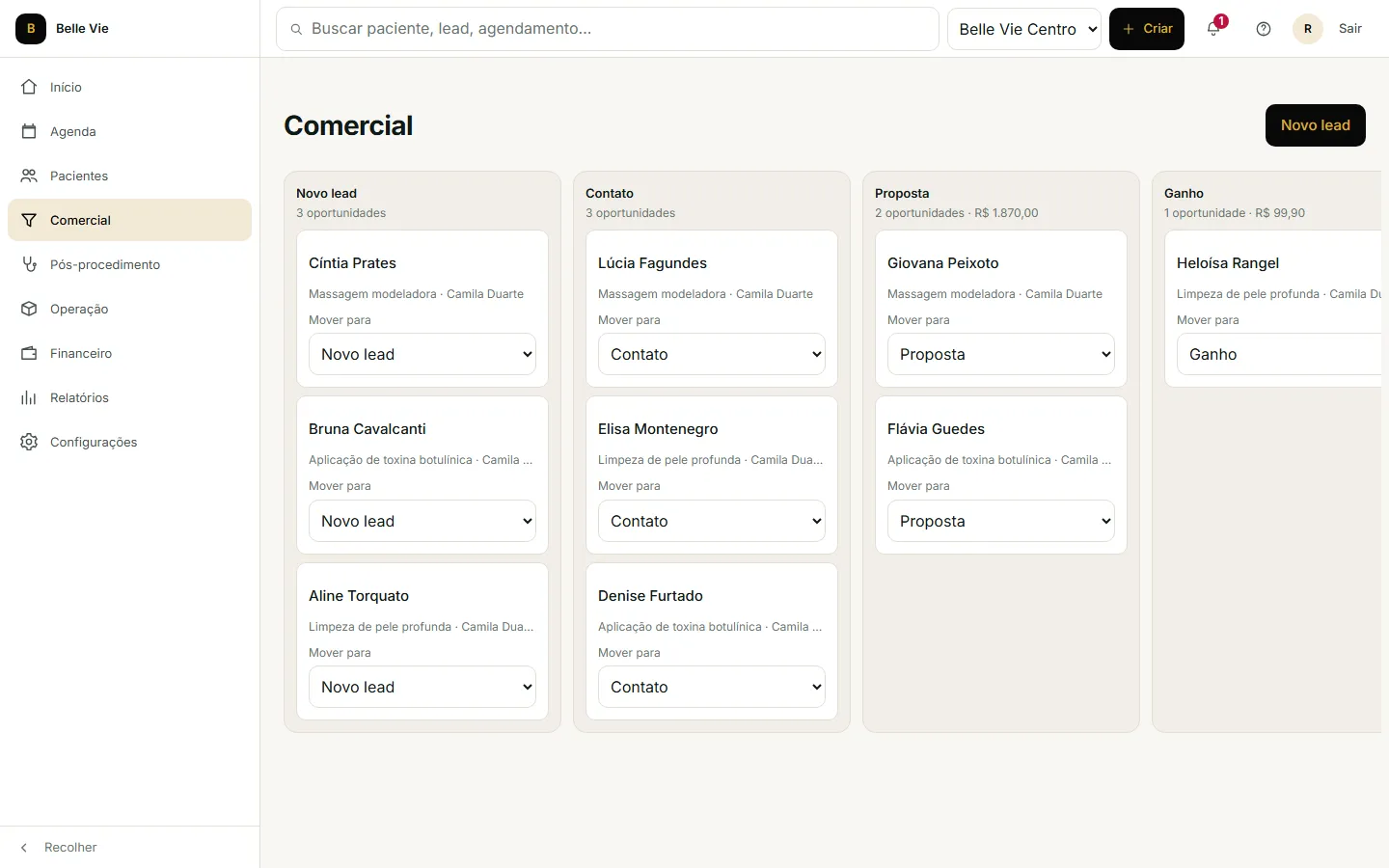Open Giovana Peixoto stage dropdown
Viewport: 1389px width, 868px height.
(x=1001, y=354)
